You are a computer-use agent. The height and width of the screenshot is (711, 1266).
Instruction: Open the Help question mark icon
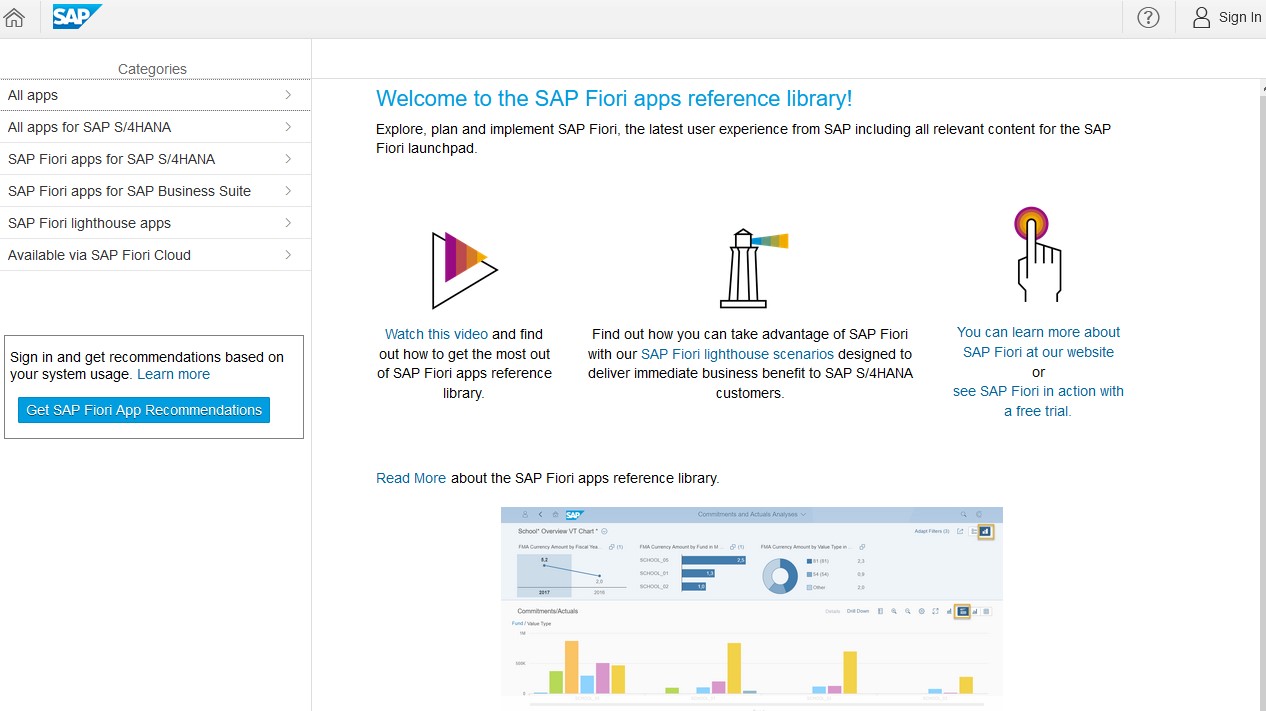click(1147, 17)
